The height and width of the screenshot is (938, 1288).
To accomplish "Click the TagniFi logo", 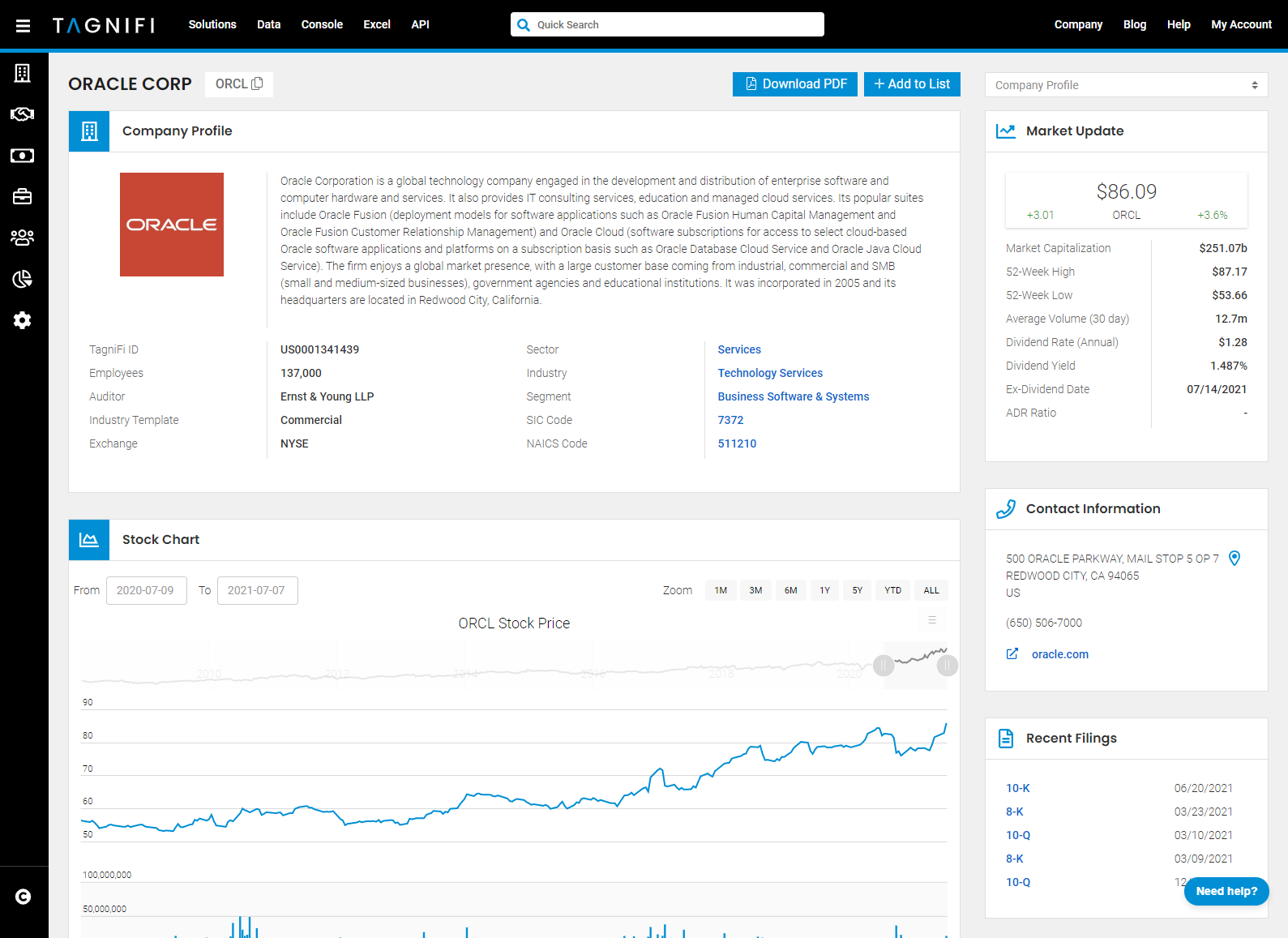I will [x=104, y=25].
